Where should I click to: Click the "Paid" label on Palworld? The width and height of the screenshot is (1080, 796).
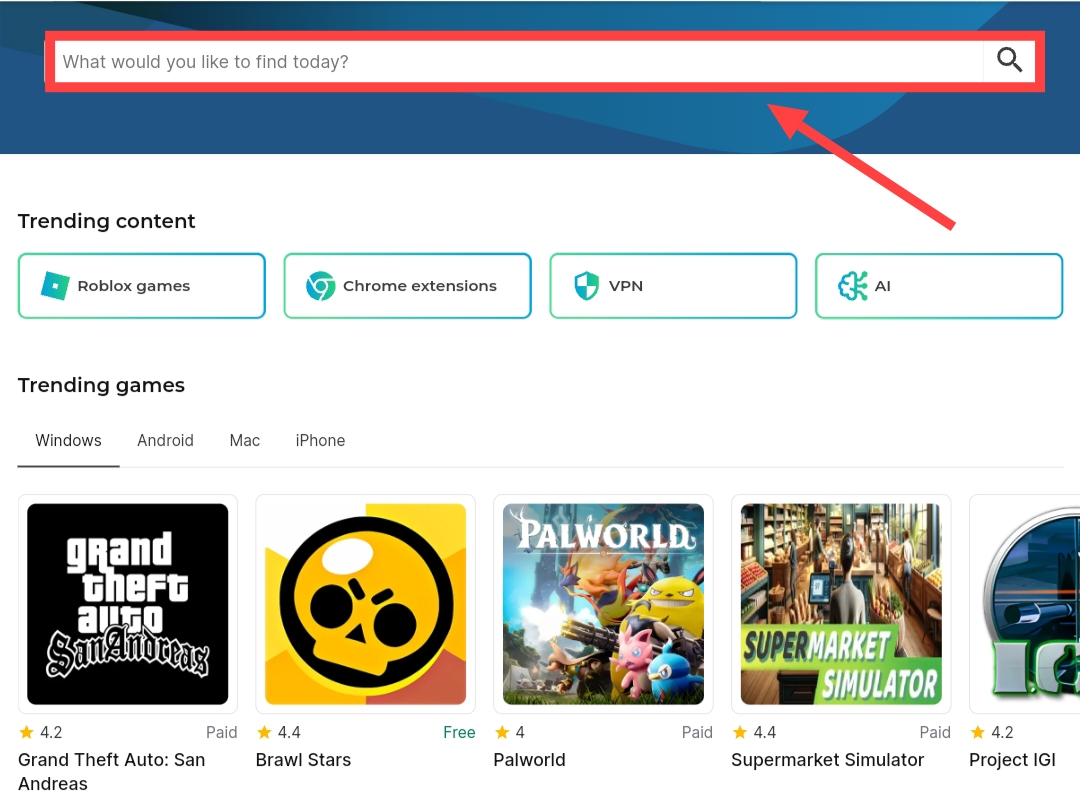[x=697, y=733]
